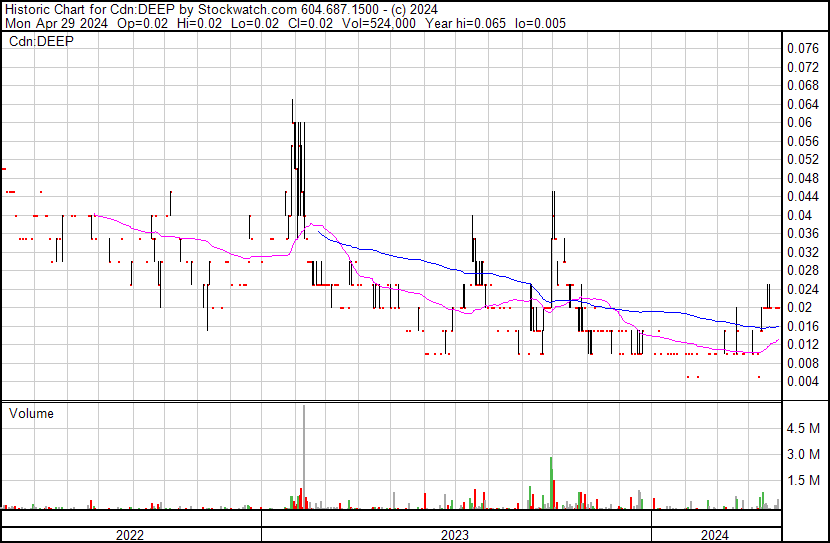Click the 0.04 price axis label
830x543 pixels.
(x=799, y=215)
